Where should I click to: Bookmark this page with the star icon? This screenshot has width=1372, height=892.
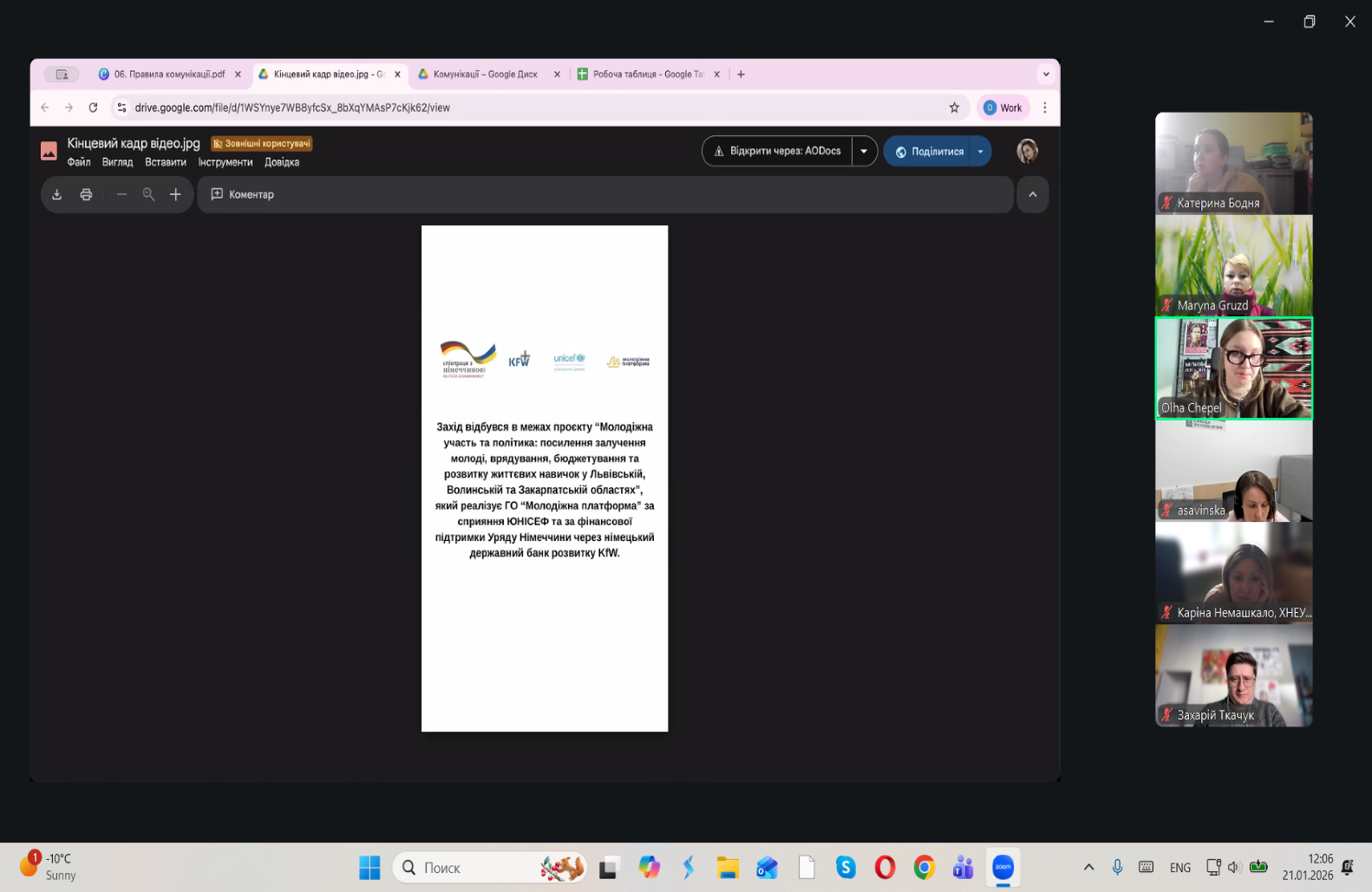(x=954, y=107)
